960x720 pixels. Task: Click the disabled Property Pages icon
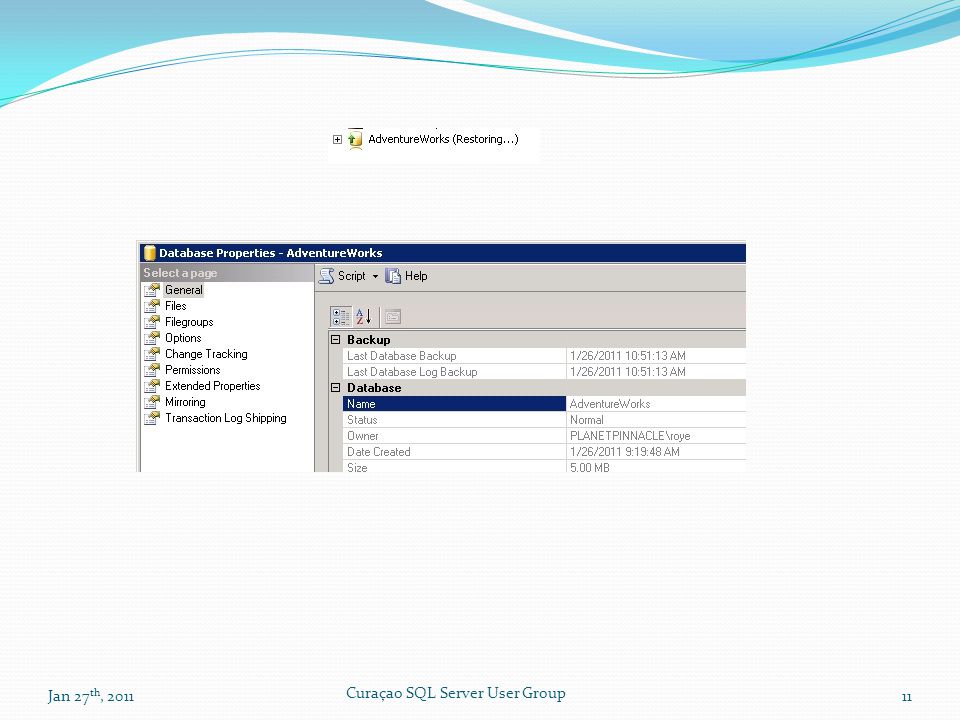coord(393,317)
